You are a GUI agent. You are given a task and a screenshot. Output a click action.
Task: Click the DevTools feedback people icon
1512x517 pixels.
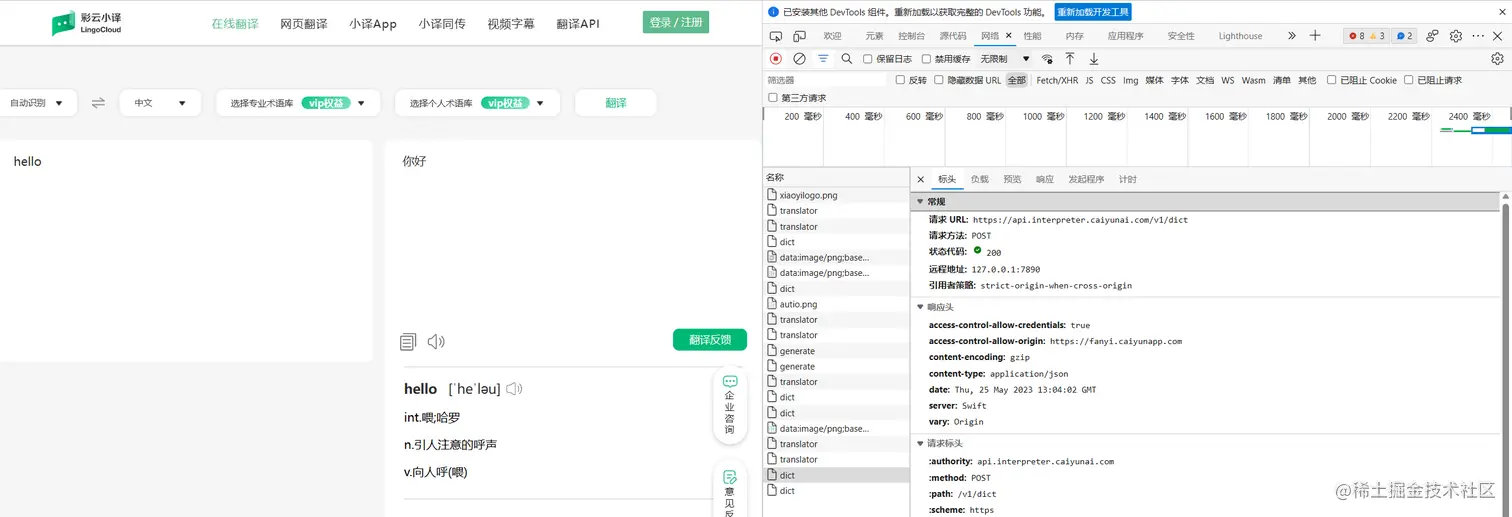[1432, 36]
